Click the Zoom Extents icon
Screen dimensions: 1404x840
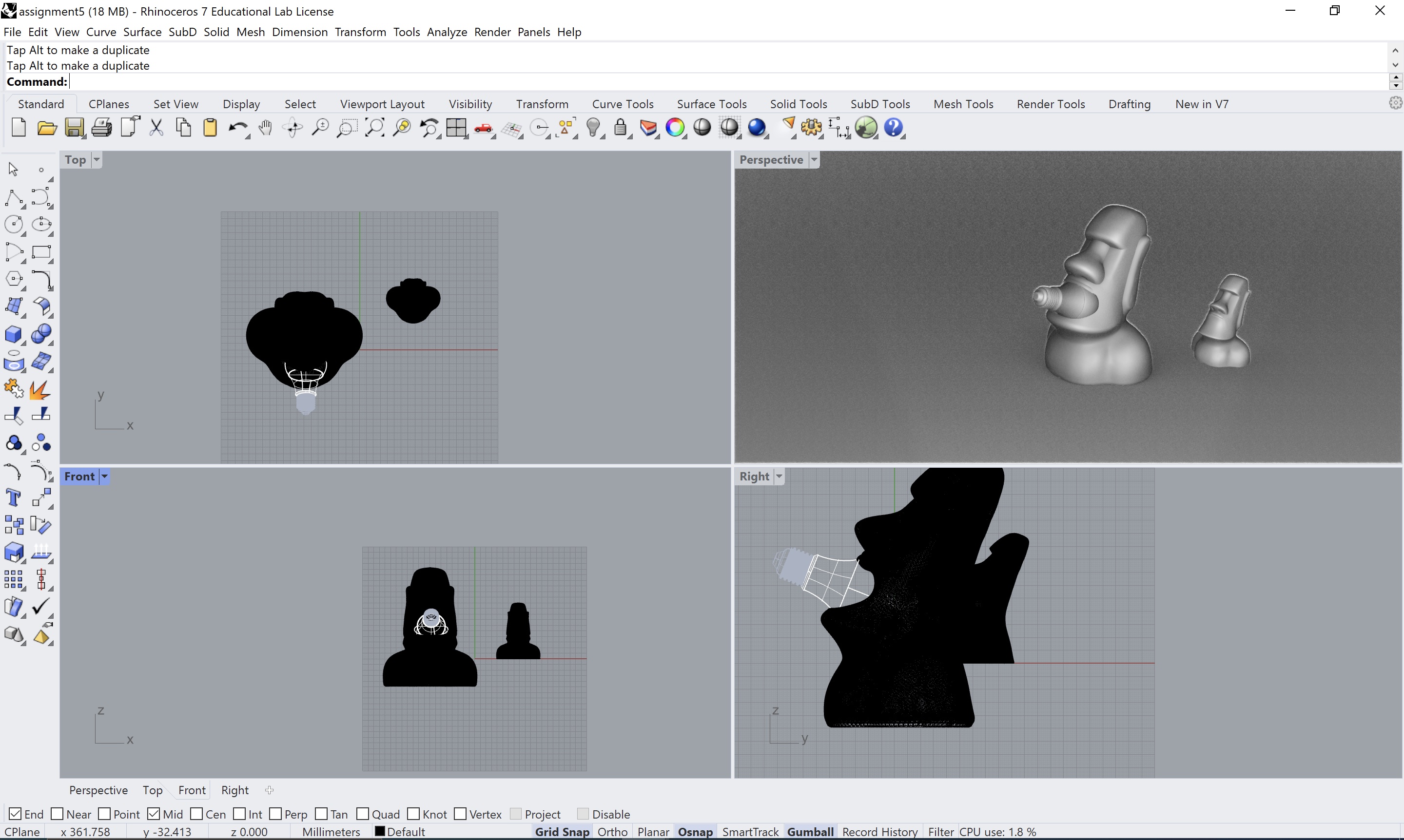tap(374, 128)
